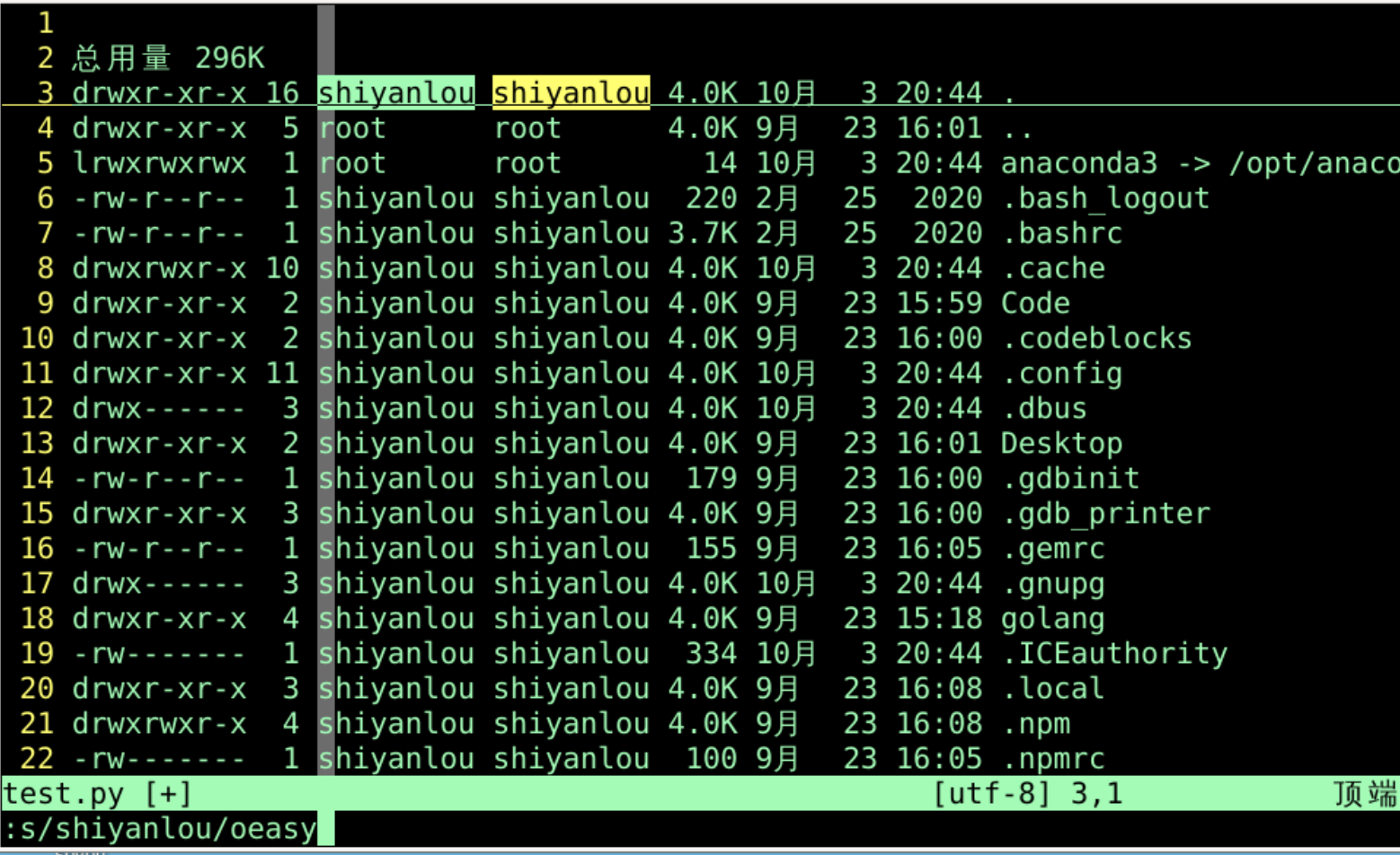Click size '179' on .gdbinit row
1400x855 pixels.
coord(712,479)
